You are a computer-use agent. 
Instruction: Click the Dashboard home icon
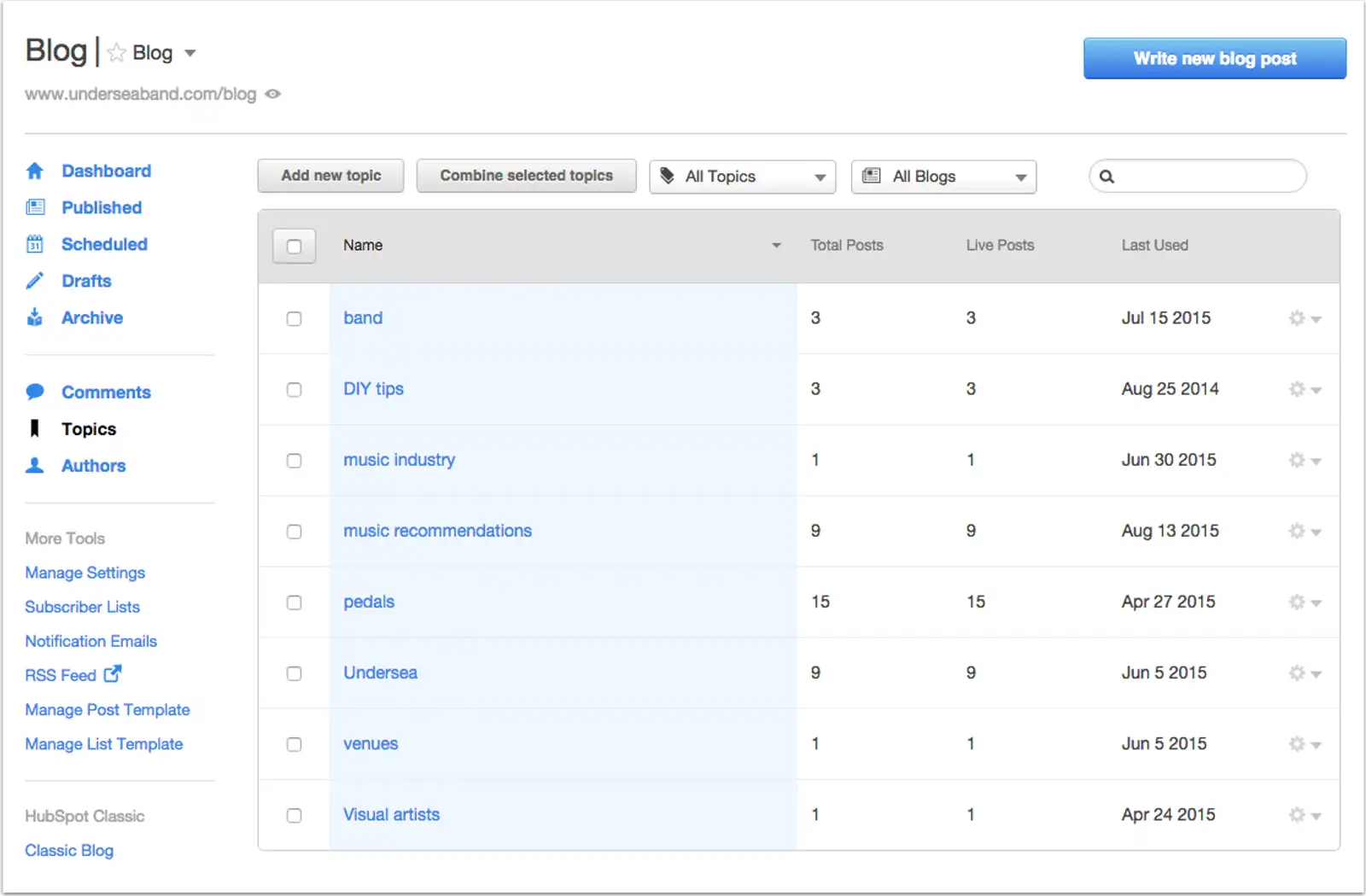click(35, 171)
